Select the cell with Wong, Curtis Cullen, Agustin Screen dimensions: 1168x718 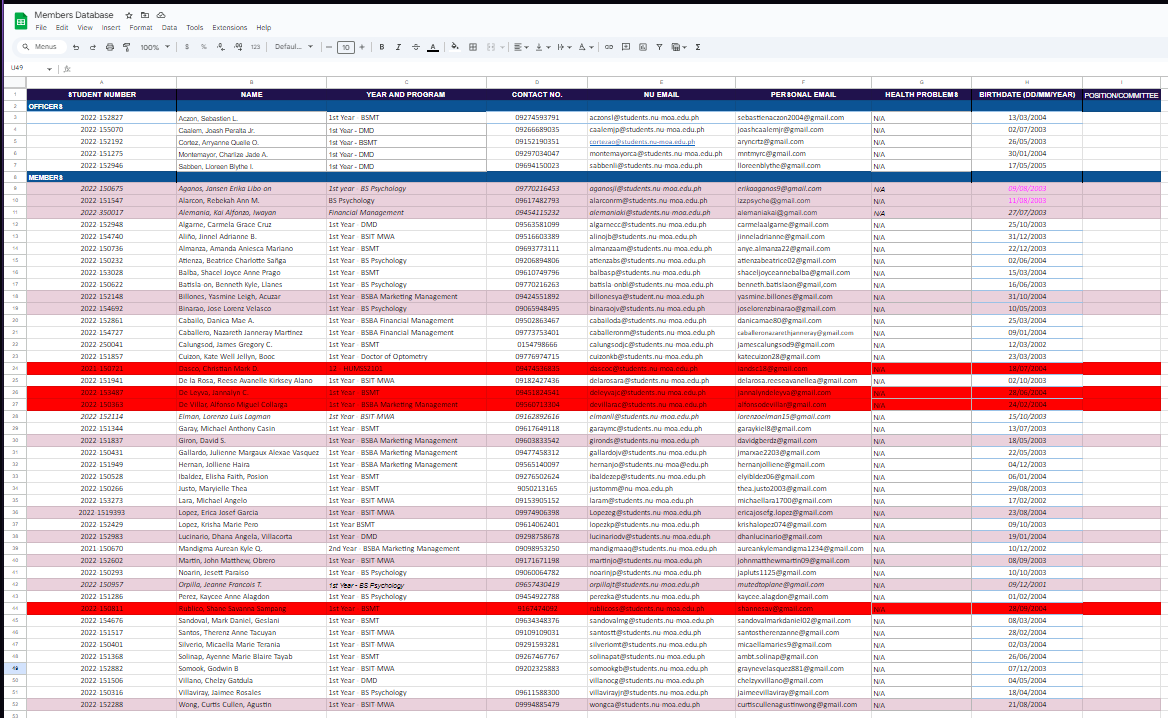(x=251, y=705)
